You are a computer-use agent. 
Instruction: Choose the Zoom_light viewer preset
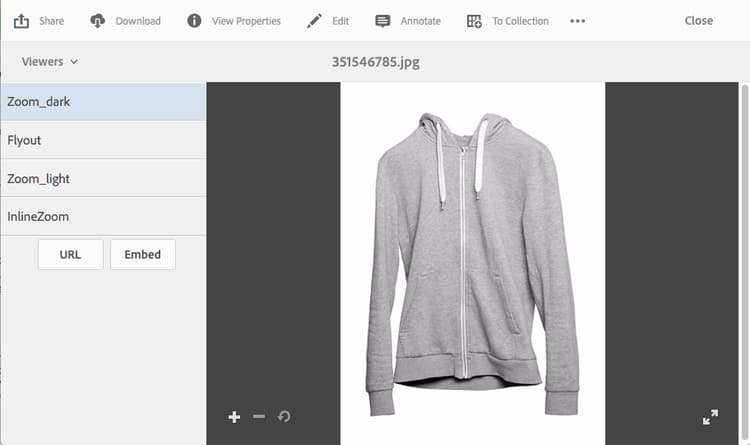tap(103, 178)
